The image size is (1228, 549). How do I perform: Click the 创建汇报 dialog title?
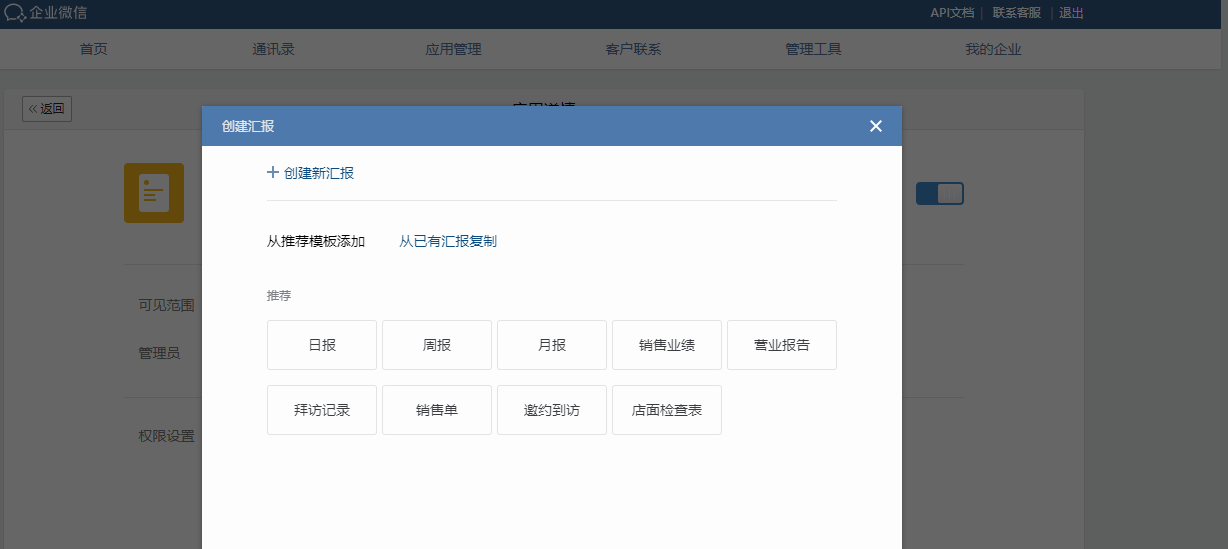tap(248, 126)
